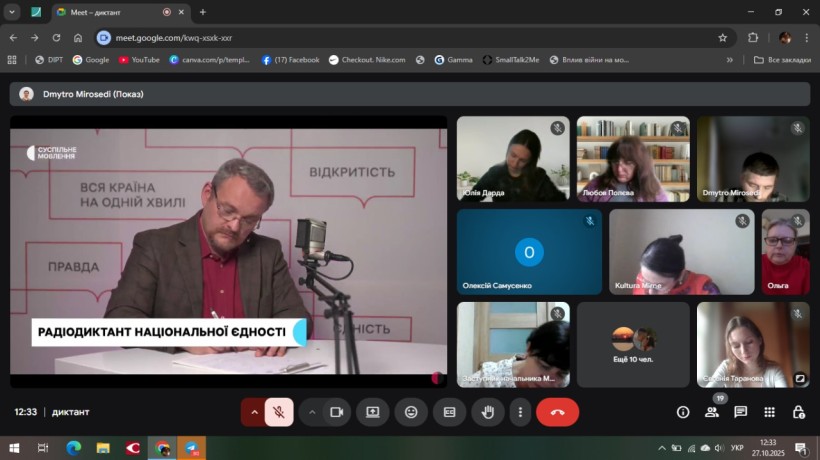Open the volume control in tray
Viewport: 820px width, 460px height.
click(x=719, y=448)
